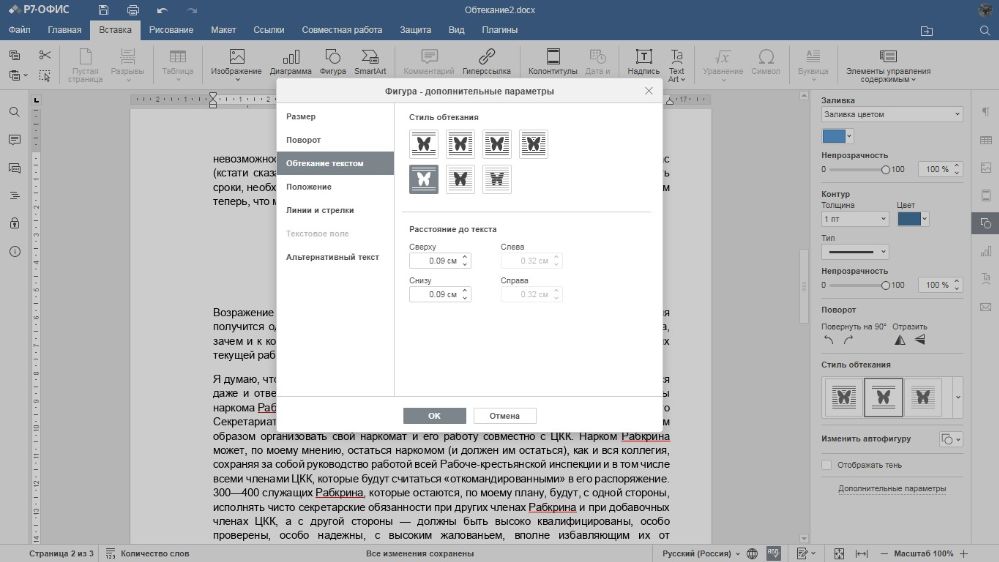Click the Сверху distance input field
The width and height of the screenshot is (999, 562).
pos(435,261)
